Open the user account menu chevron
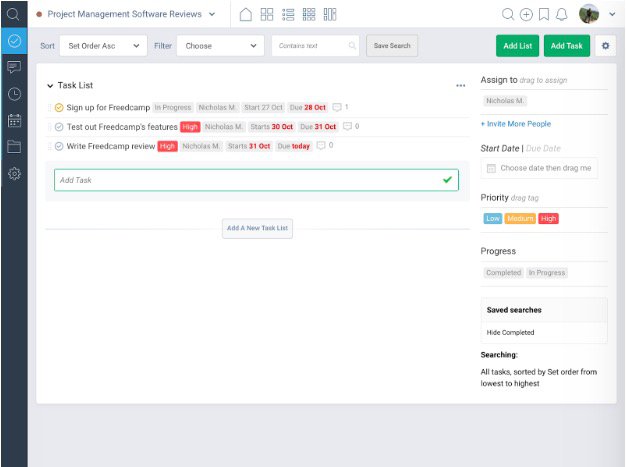626x467 pixels. (x=612, y=14)
